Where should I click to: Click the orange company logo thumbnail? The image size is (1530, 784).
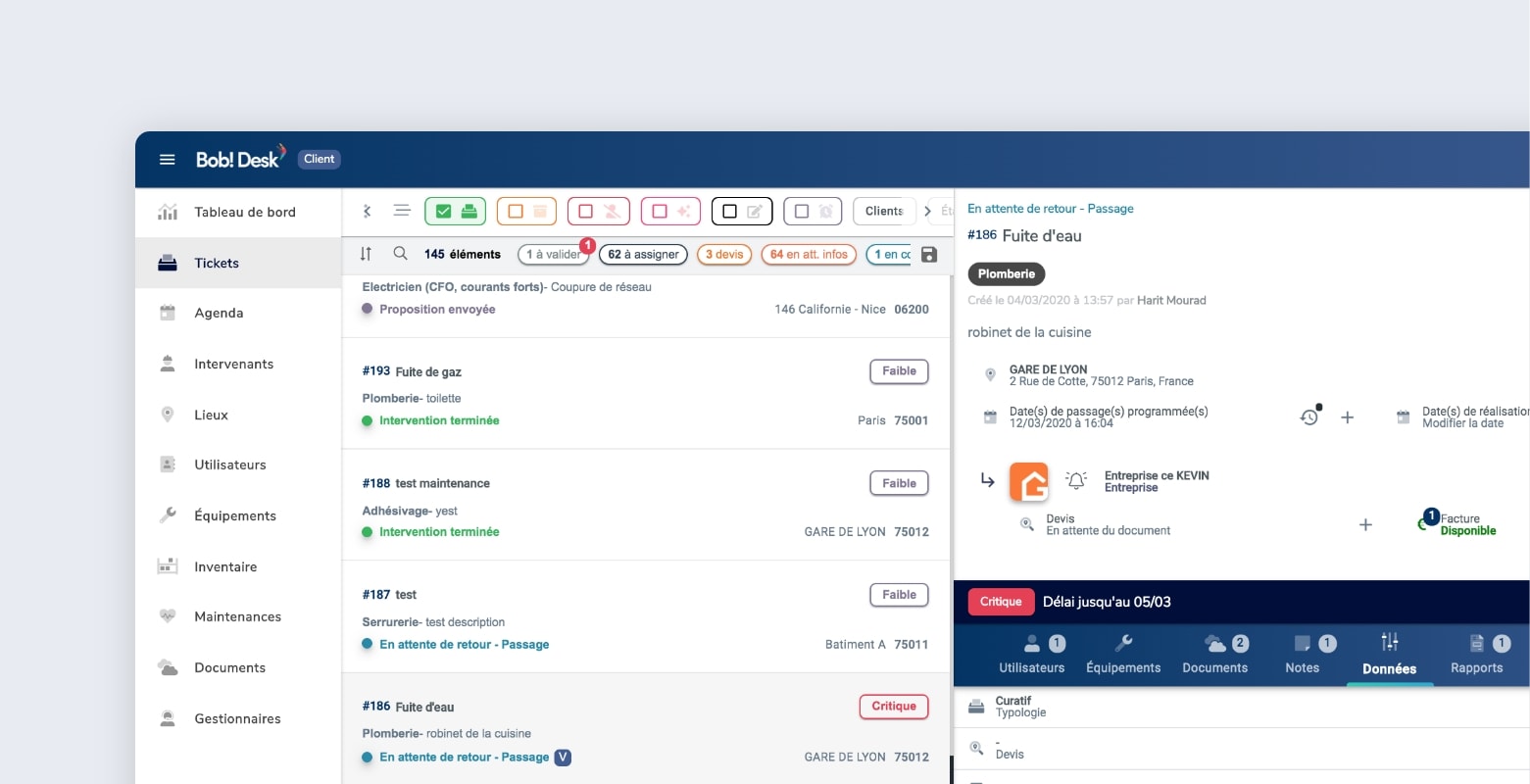(x=1029, y=482)
